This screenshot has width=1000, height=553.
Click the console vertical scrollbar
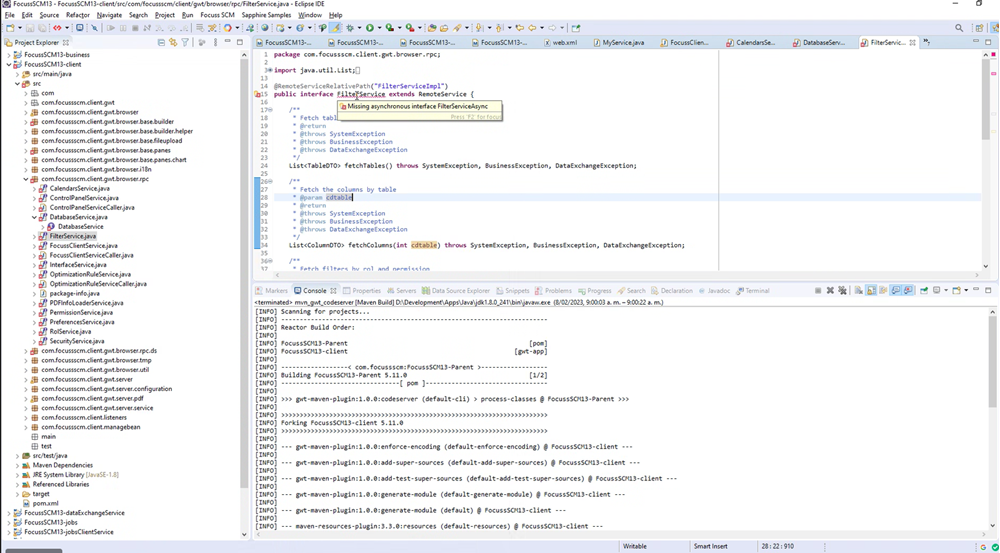click(992, 364)
